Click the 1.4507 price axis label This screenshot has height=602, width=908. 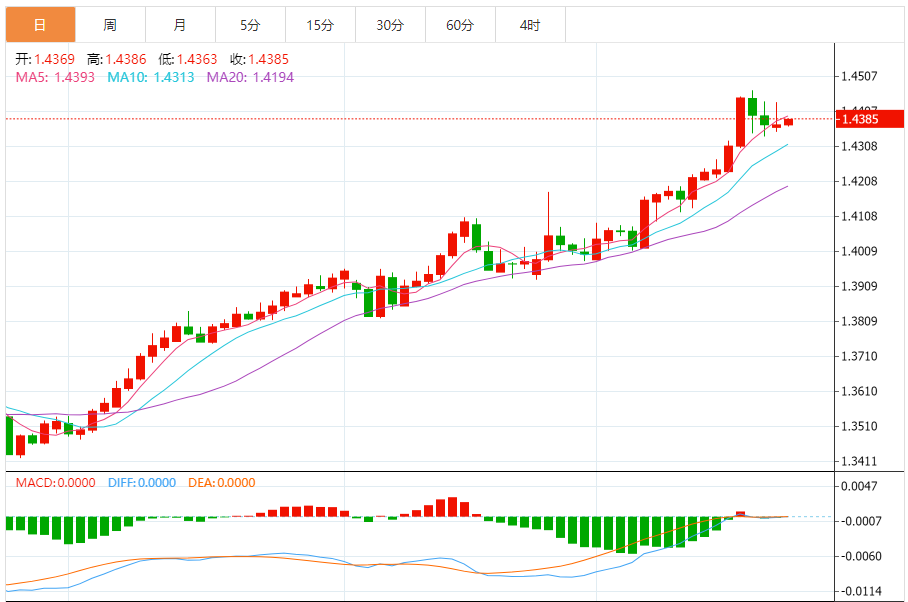point(859,76)
